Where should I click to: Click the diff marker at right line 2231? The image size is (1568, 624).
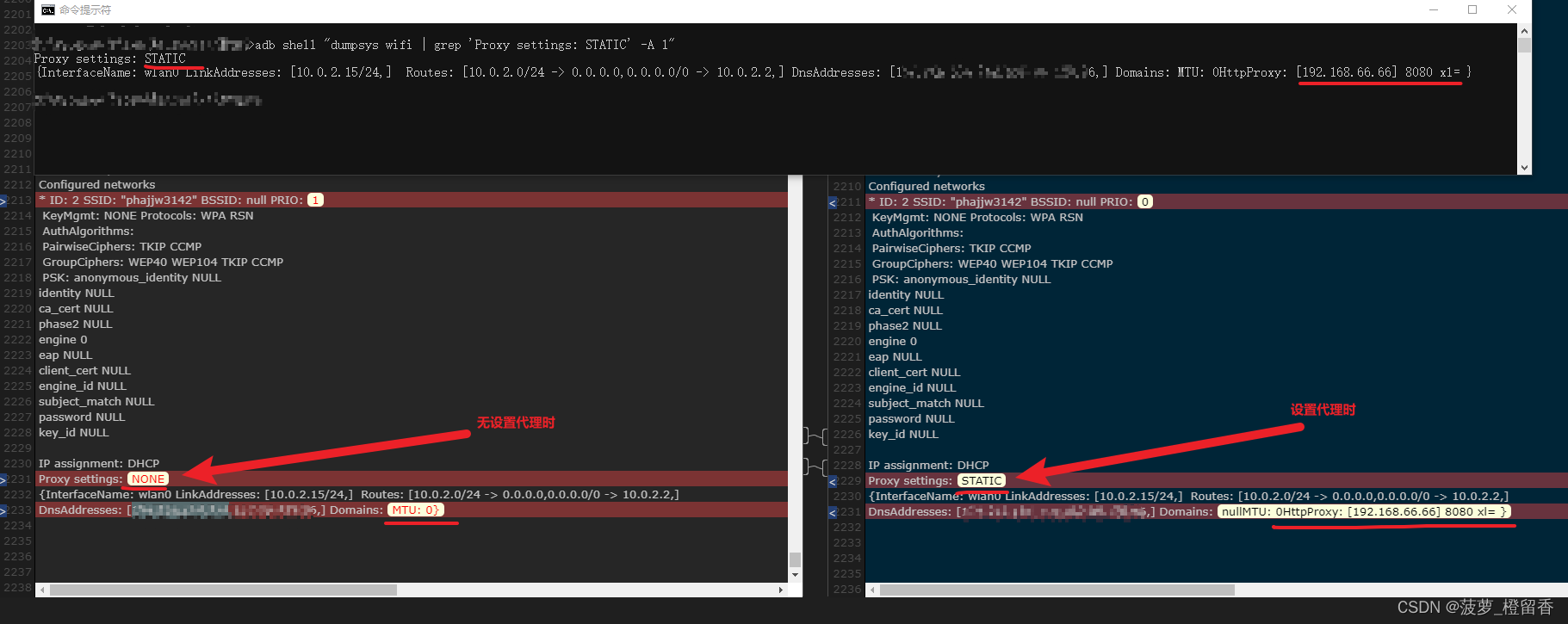coord(833,512)
